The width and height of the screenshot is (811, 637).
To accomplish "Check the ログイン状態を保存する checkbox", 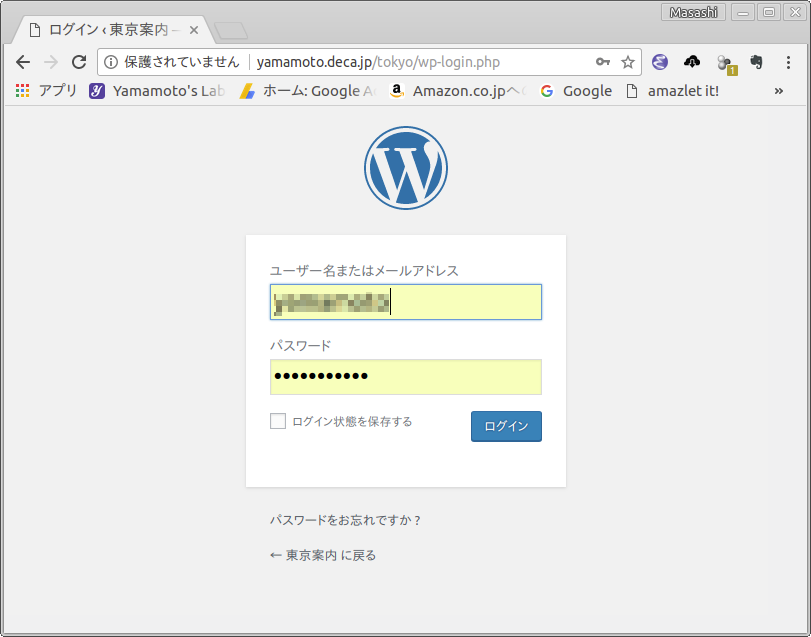I will tap(278, 421).
